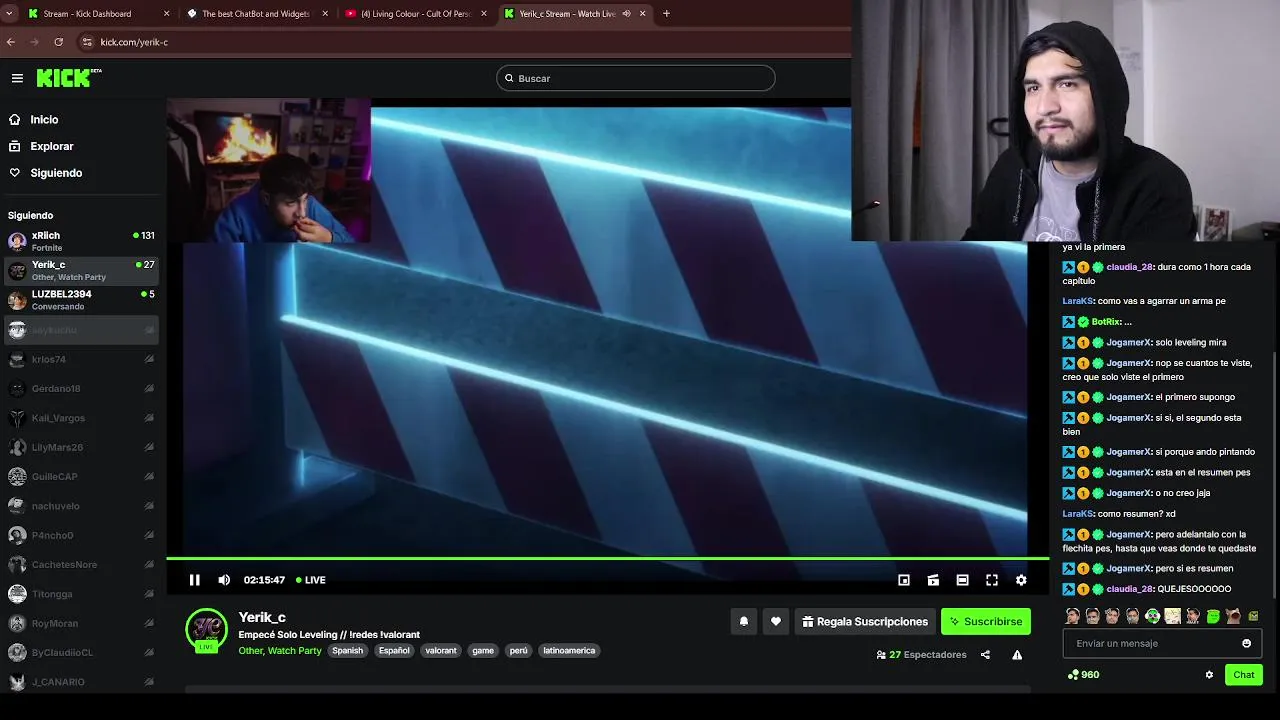Click LIVE indicator to jump to live
The width and height of the screenshot is (1280, 720).
(x=311, y=580)
